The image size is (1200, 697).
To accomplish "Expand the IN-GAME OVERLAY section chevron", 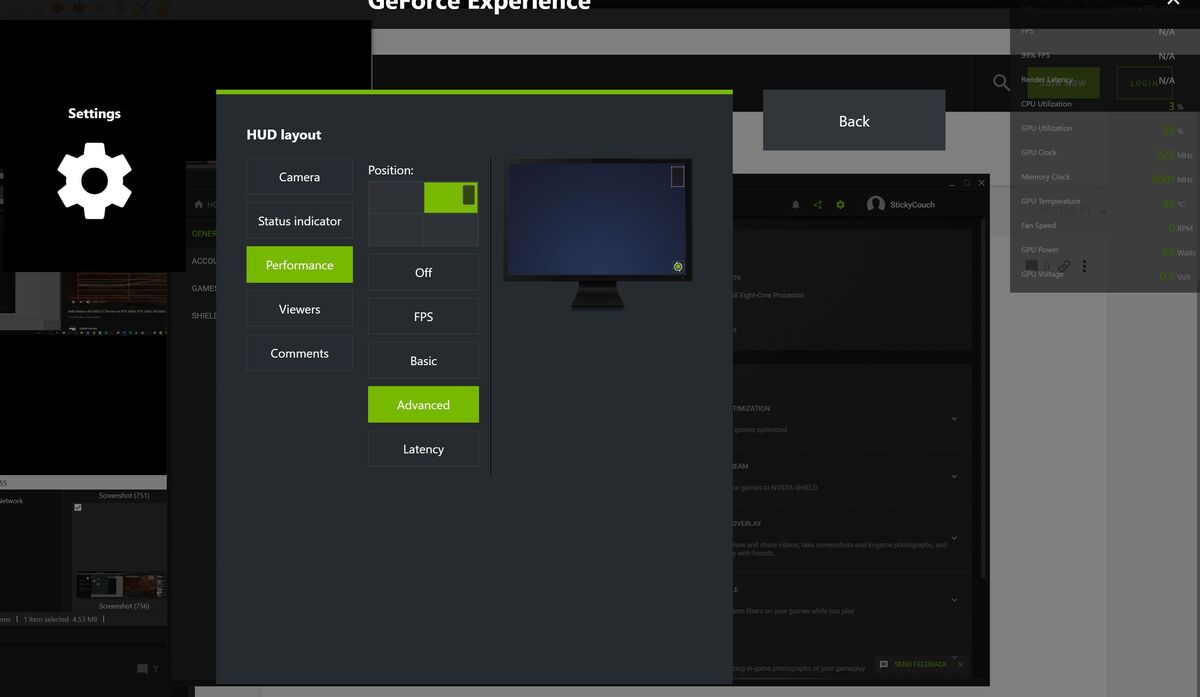I will pyautogui.click(x=954, y=536).
